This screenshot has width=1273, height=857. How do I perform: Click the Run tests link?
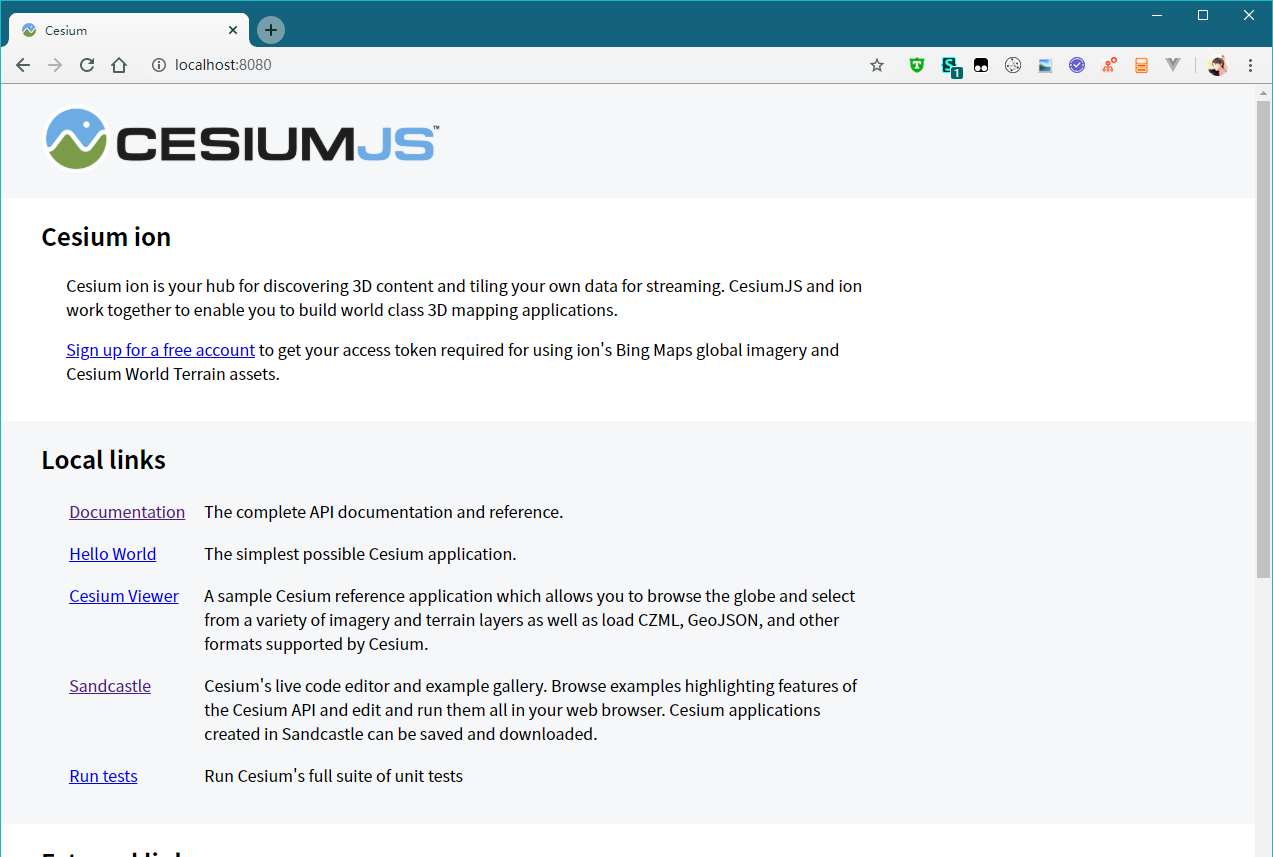point(103,776)
